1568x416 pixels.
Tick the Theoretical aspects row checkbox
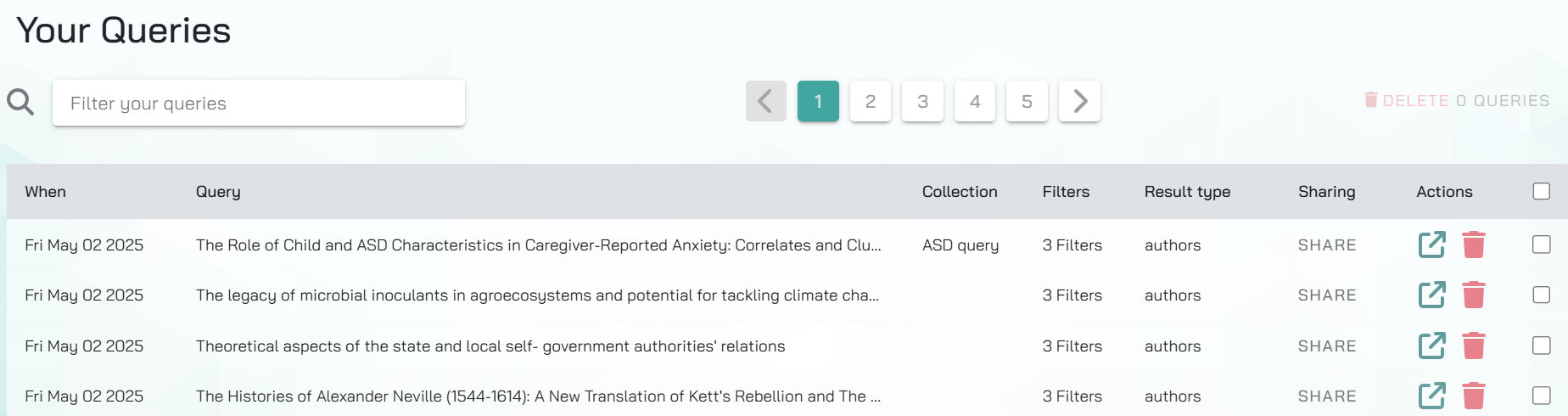click(x=1542, y=346)
